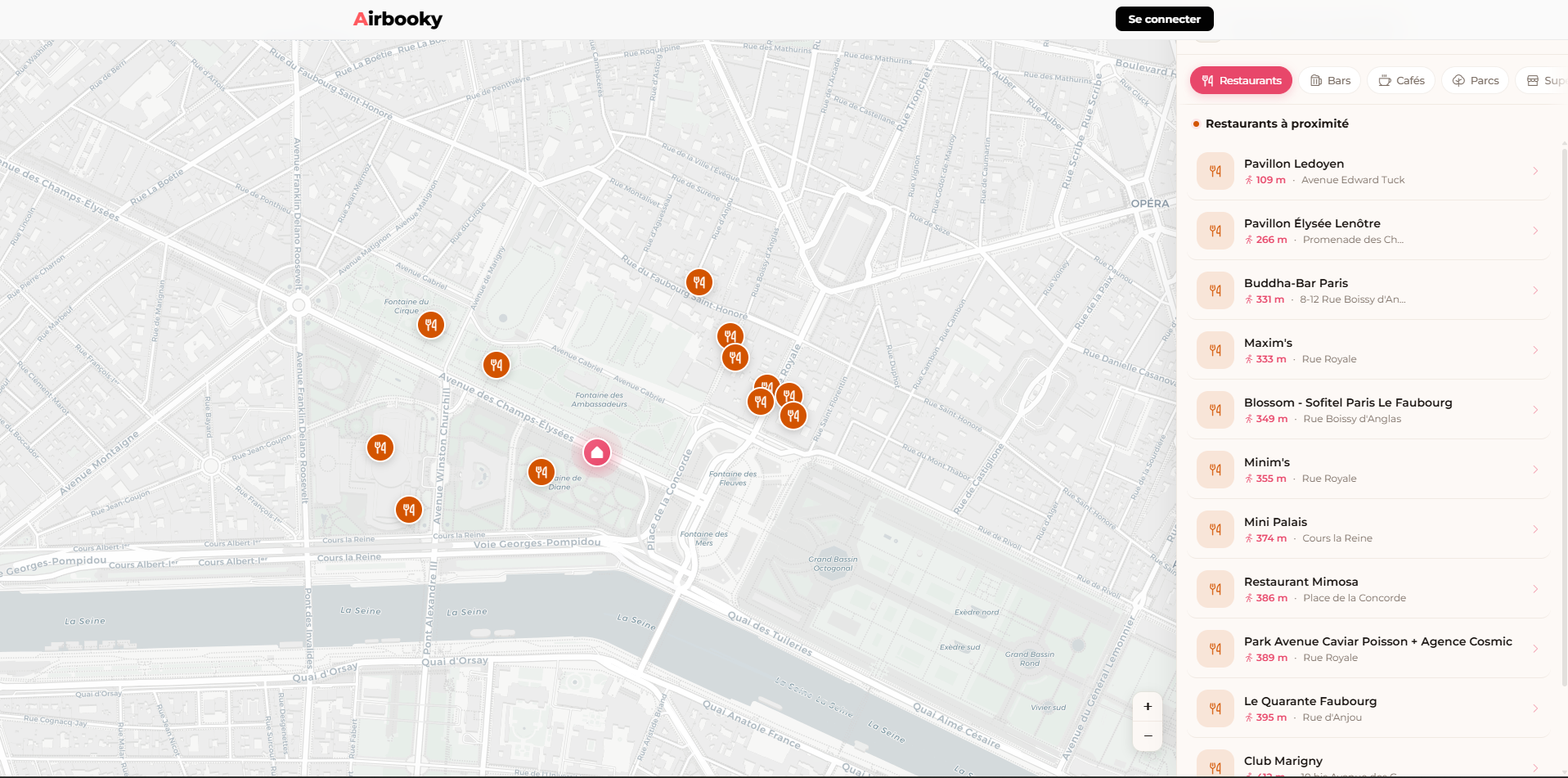Click the Pavillon Ledoyen restaurant icon

coord(1215,171)
